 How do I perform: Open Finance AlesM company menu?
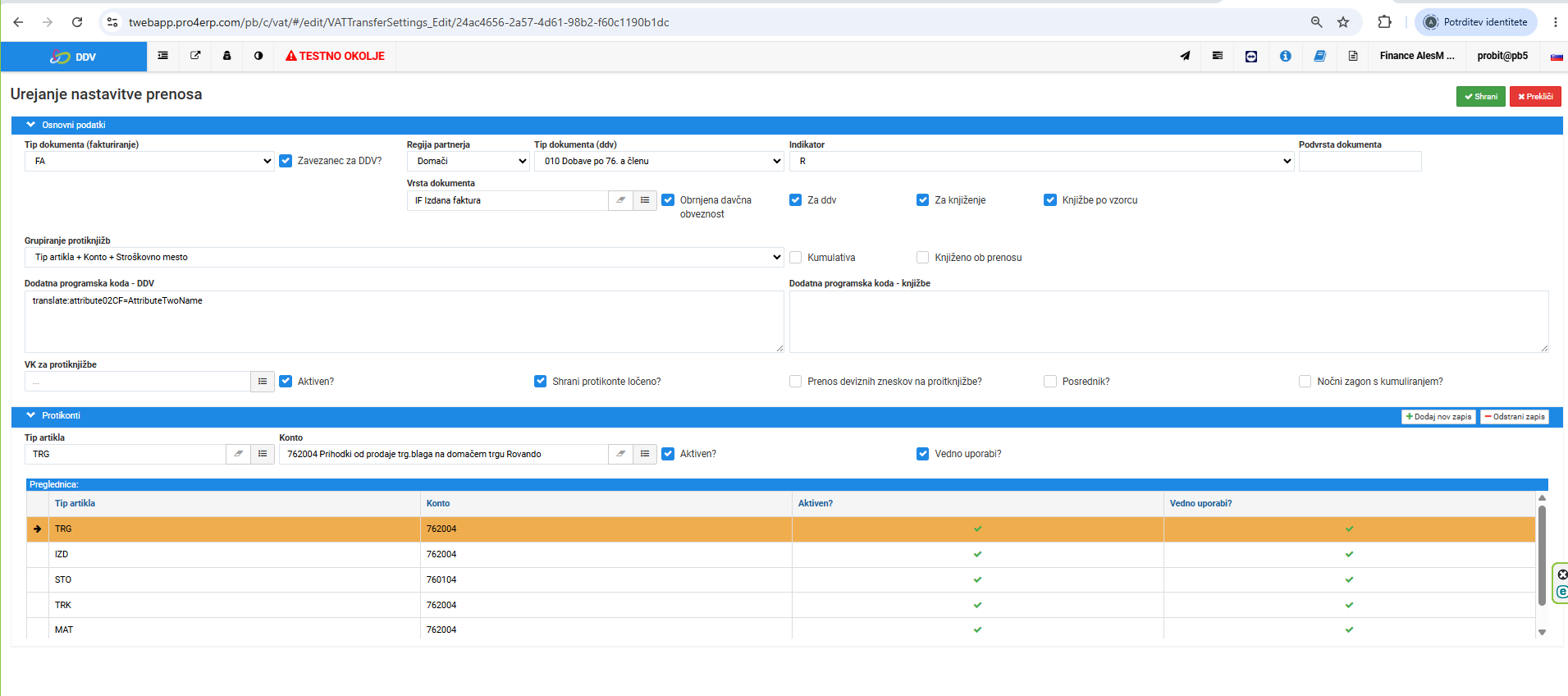click(1417, 56)
